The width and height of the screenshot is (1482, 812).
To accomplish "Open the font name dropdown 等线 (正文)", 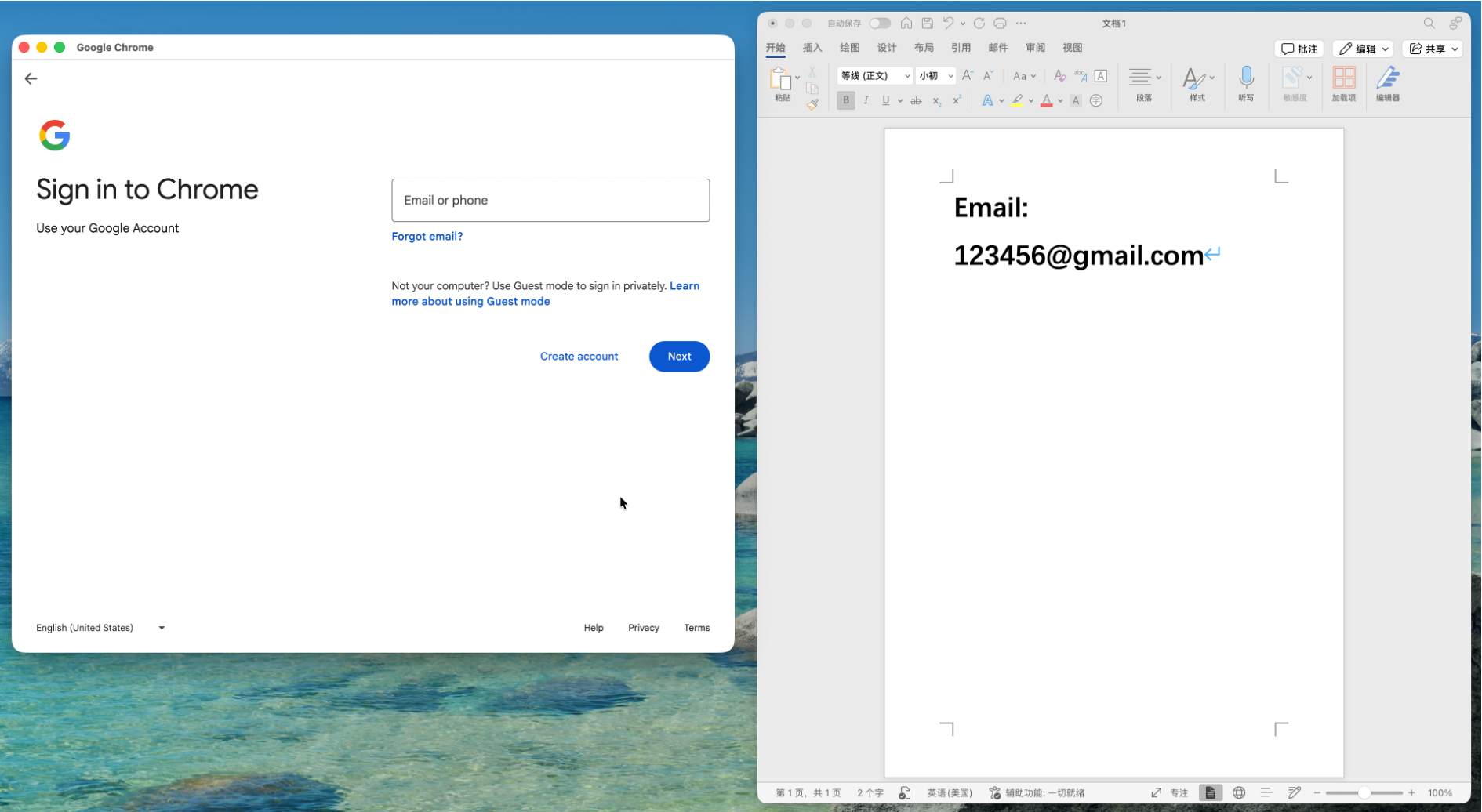I will [x=874, y=76].
